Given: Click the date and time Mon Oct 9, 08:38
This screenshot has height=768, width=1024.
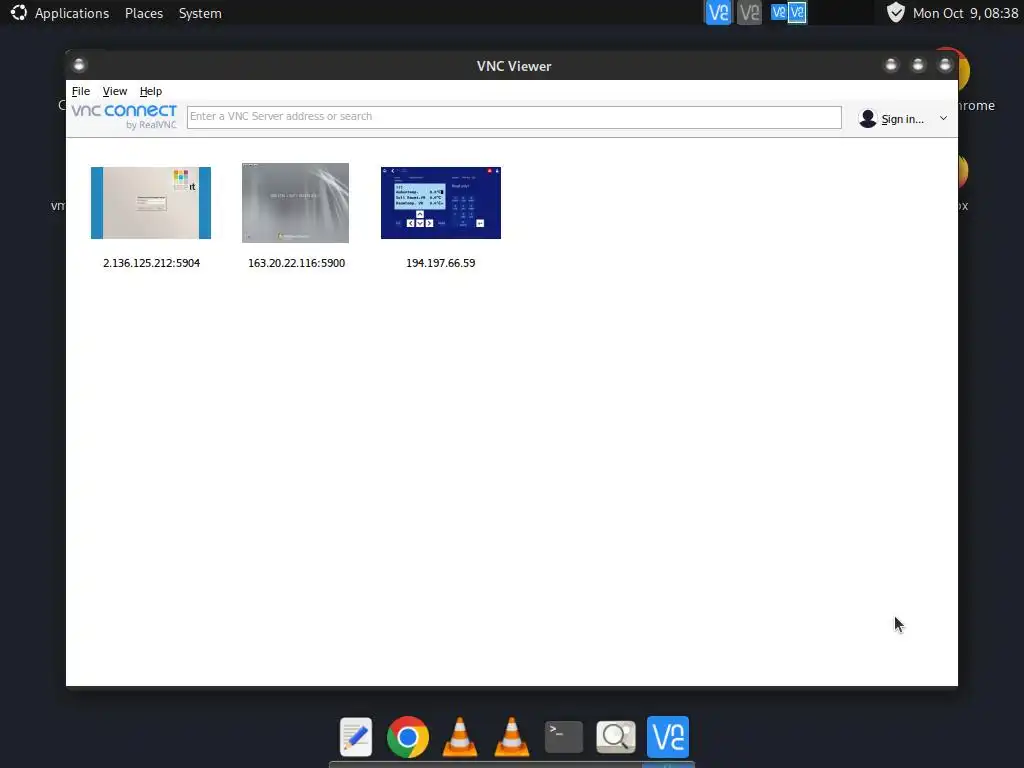Looking at the screenshot, I should 965,13.
